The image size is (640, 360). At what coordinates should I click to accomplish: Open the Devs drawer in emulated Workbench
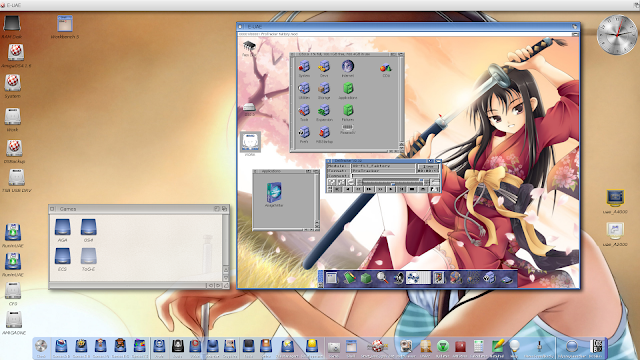(x=324, y=66)
